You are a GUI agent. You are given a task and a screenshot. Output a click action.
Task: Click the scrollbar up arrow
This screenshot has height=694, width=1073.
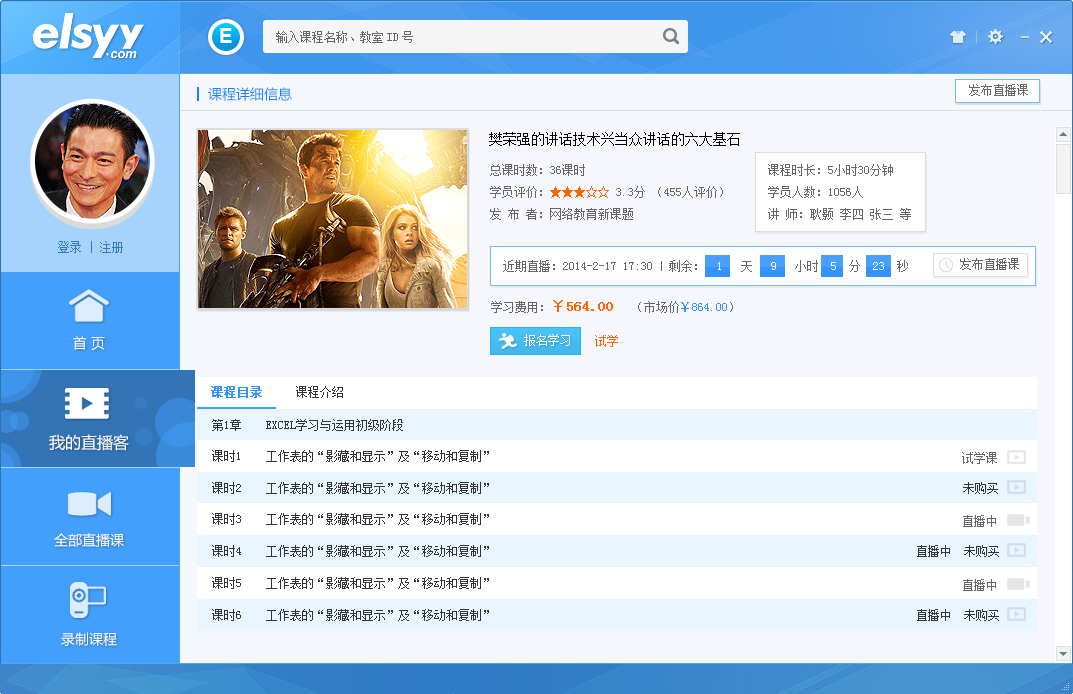point(1063,134)
